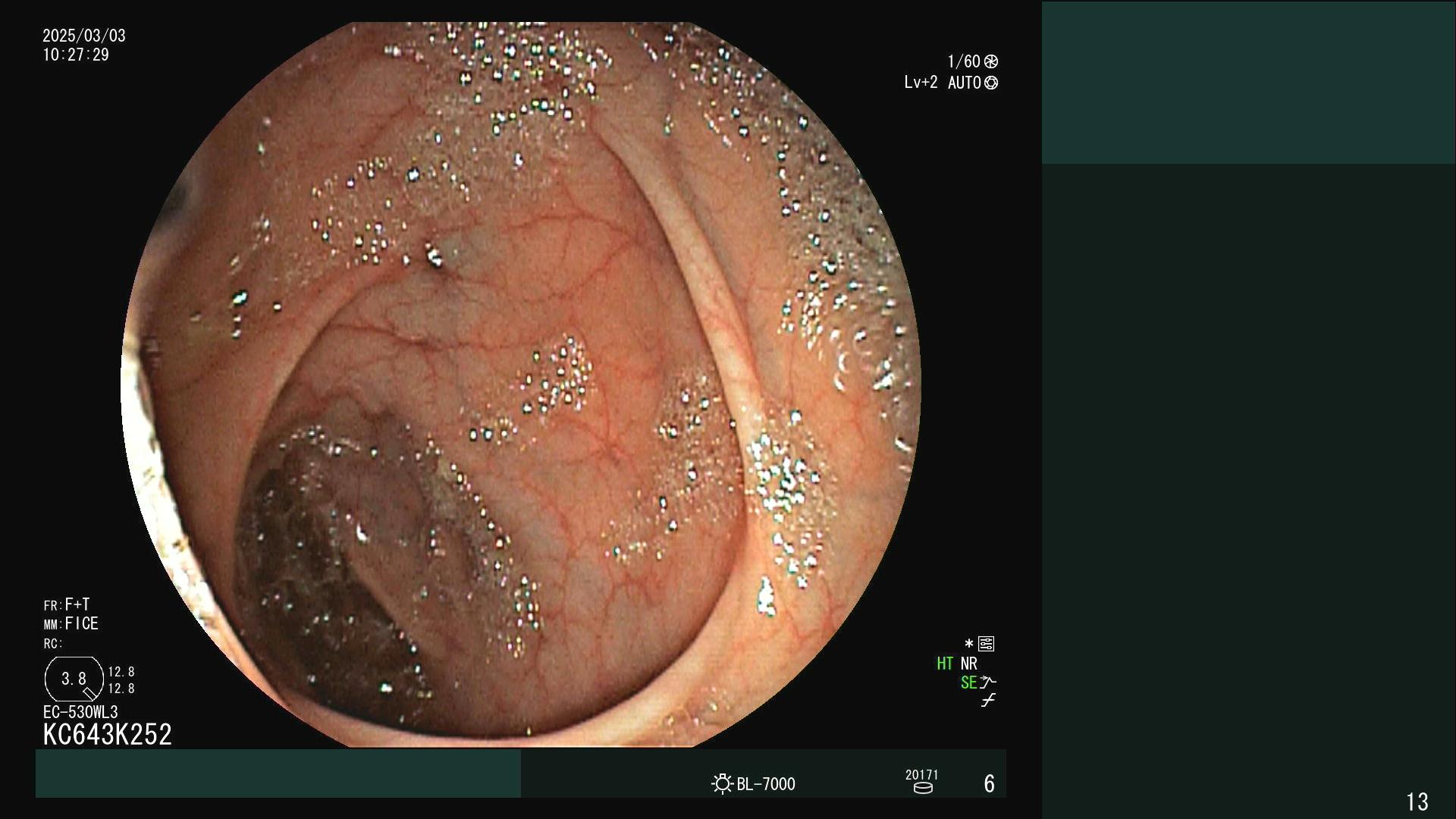
Task: Click the shutter speed fan icon beside 1/60
Action: point(991,61)
